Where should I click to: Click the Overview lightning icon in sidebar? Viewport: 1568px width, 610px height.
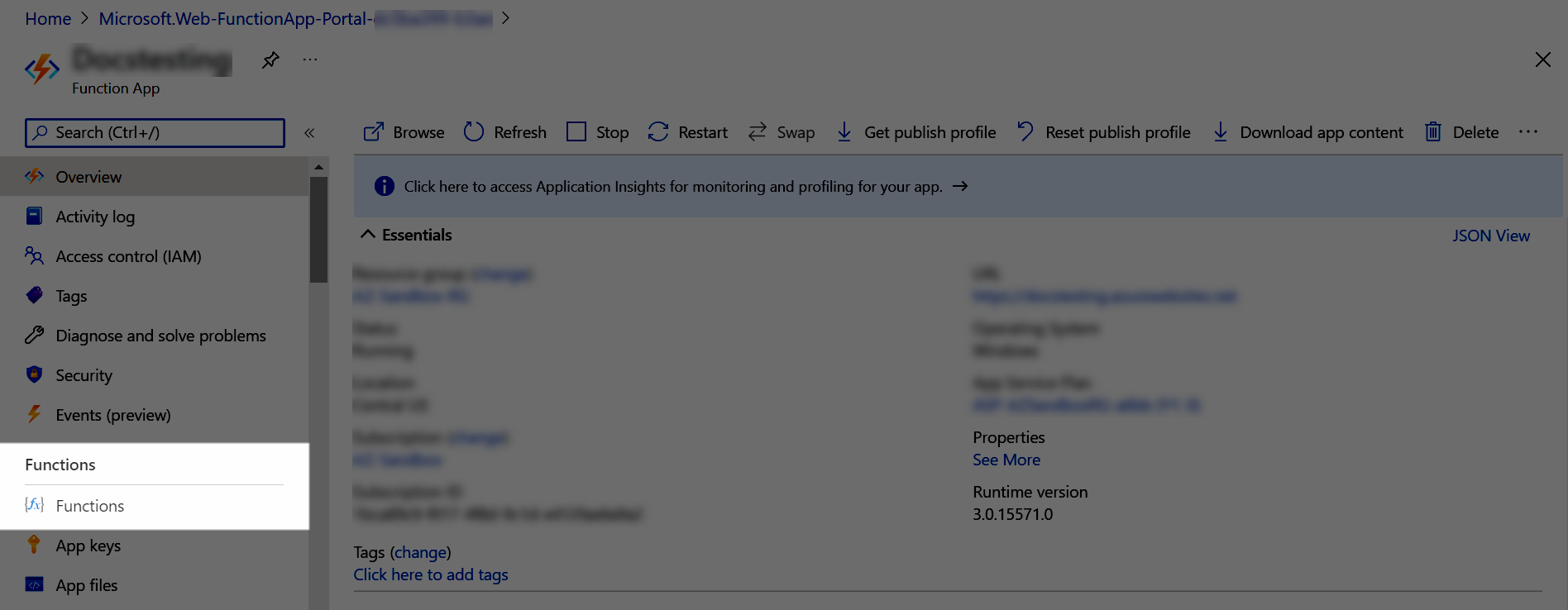click(35, 176)
